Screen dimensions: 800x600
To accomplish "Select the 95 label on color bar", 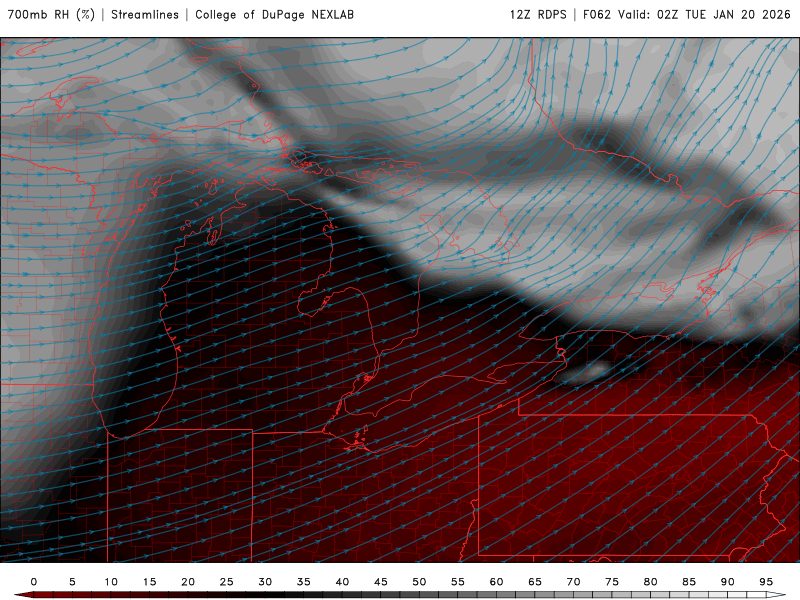I will tap(766, 582).
